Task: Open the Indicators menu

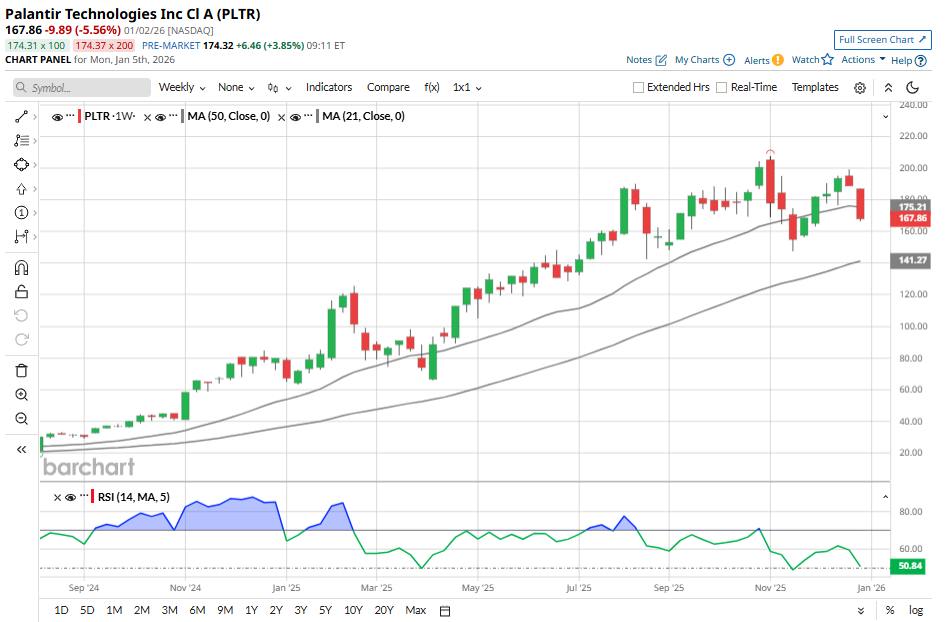Action: click(329, 87)
